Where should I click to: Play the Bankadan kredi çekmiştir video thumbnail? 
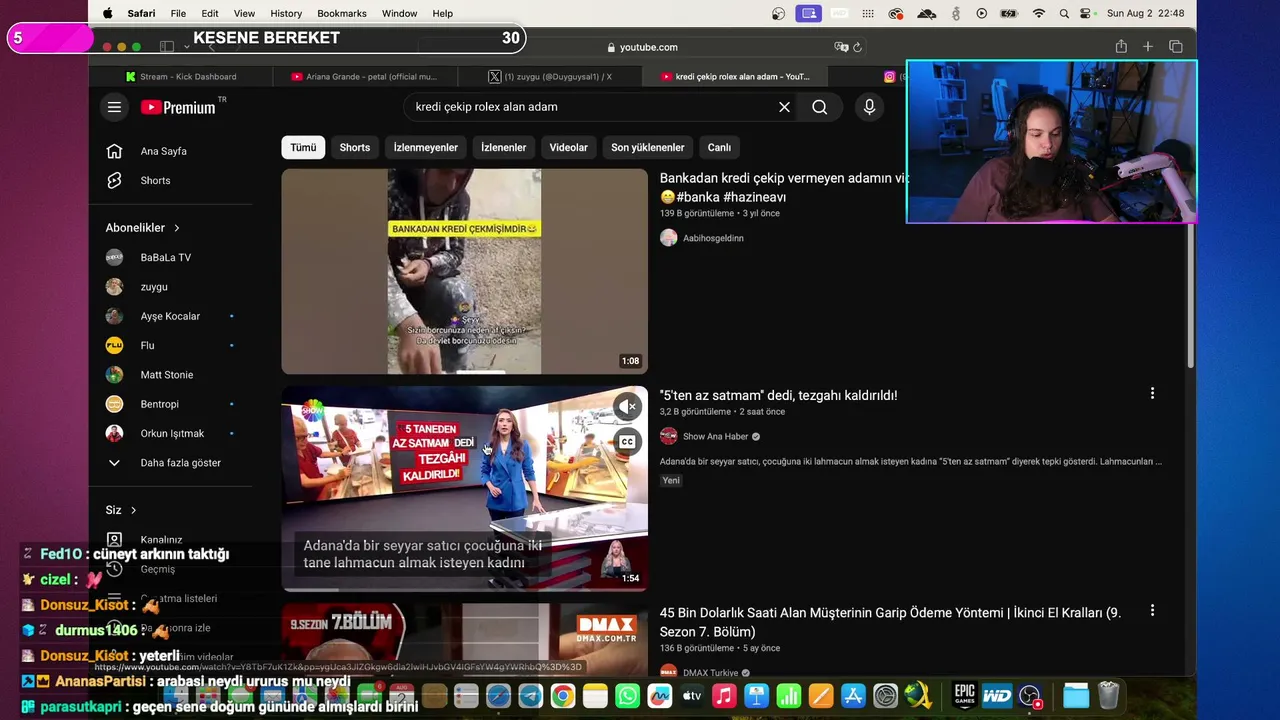tap(465, 271)
